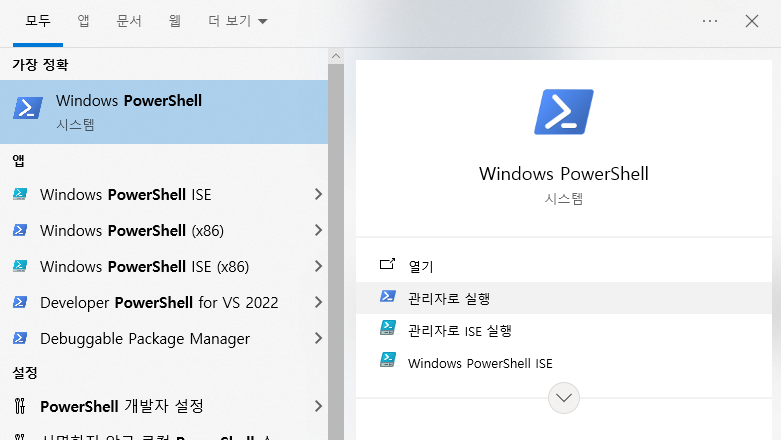Click the Windows PowerShell (x86) app icon

(20, 230)
